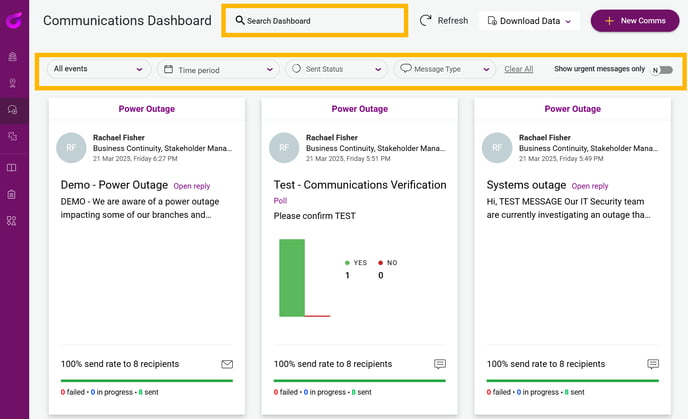
Task: Open the shapes grid icon in sidebar
Action: click(x=12, y=221)
